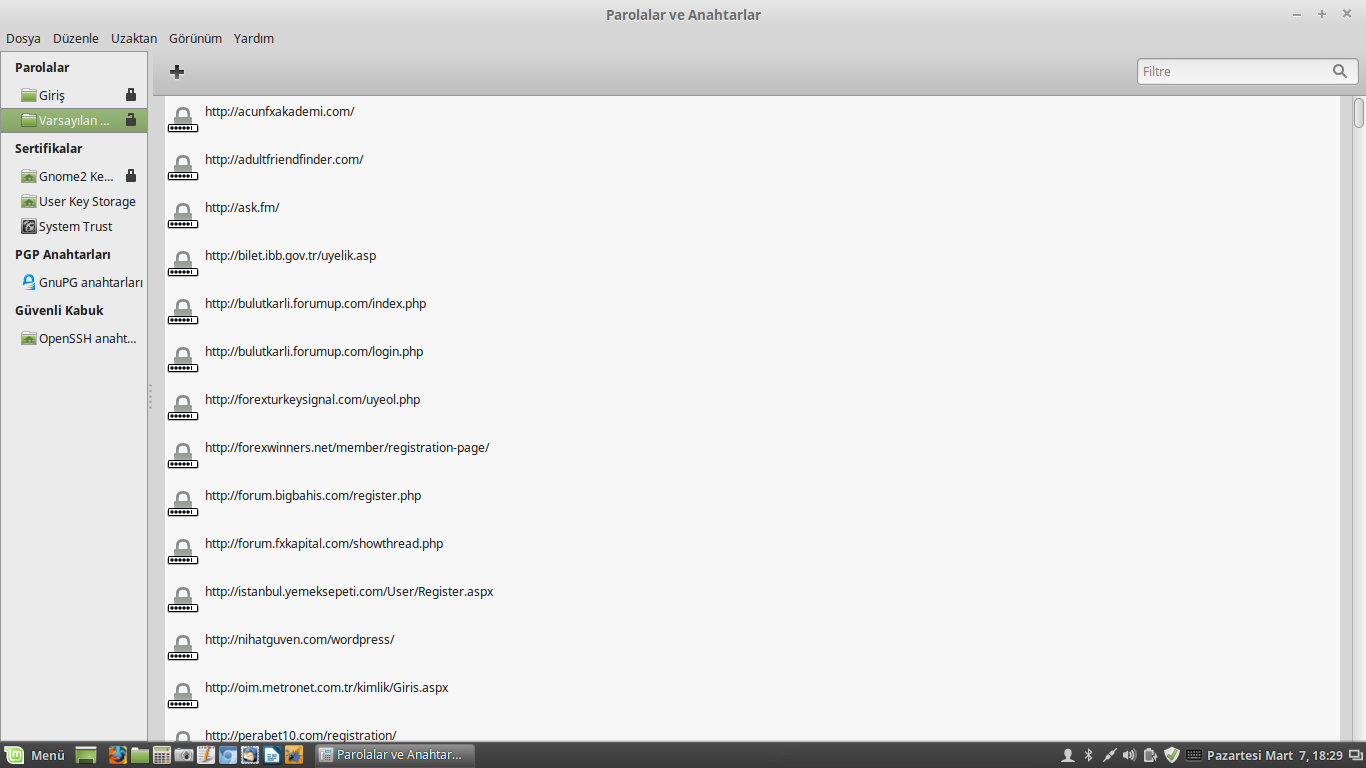Select the forum.fxkapital.com/showthread.php entry
The width and height of the screenshot is (1366, 768).
coord(752,552)
